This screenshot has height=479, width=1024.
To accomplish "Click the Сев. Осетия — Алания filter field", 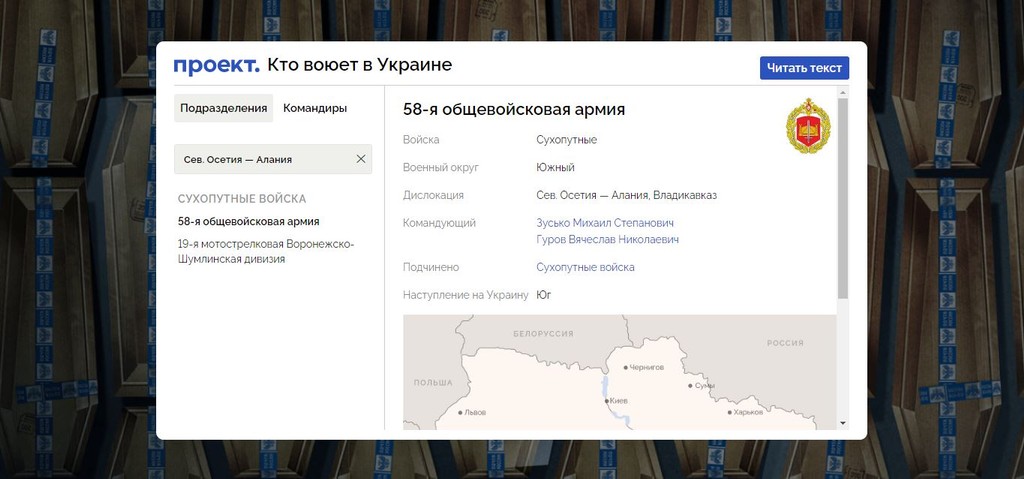I will tap(273, 159).
